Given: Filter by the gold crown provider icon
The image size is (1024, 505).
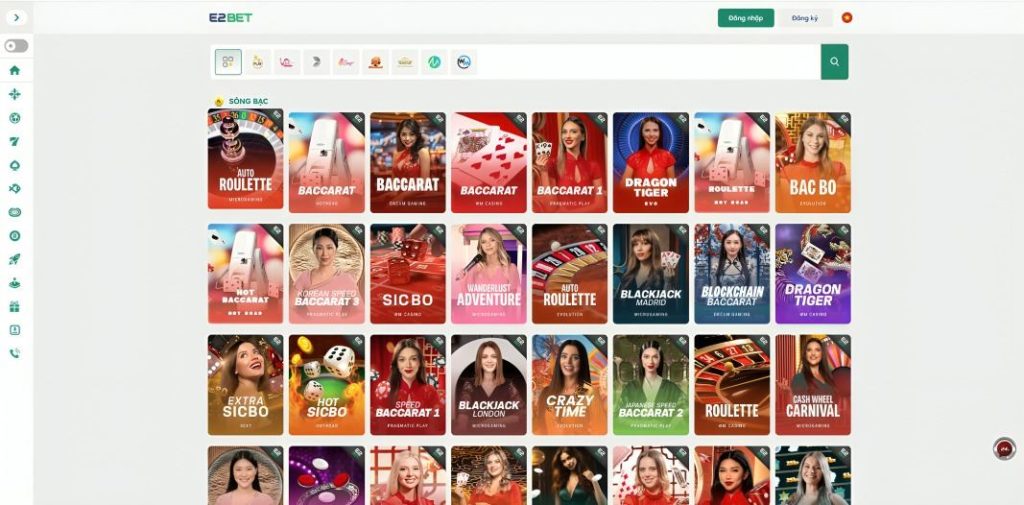Looking at the screenshot, I should click(404, 62).
